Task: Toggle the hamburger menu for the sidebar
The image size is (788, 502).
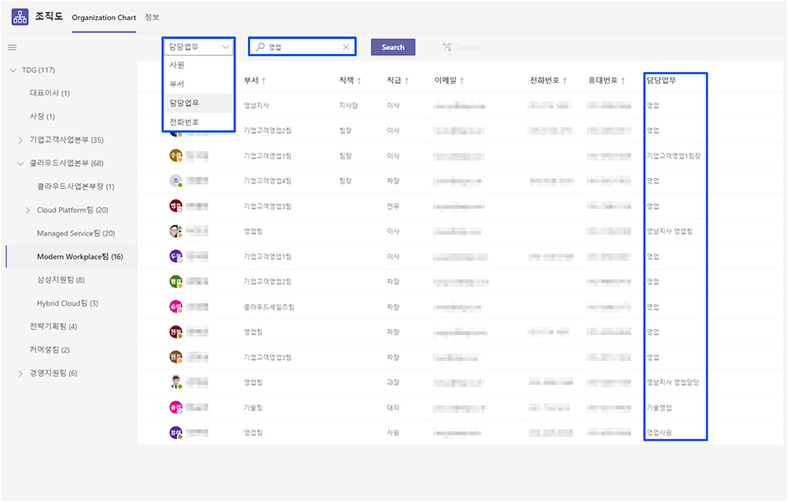Action: [12, 47]
